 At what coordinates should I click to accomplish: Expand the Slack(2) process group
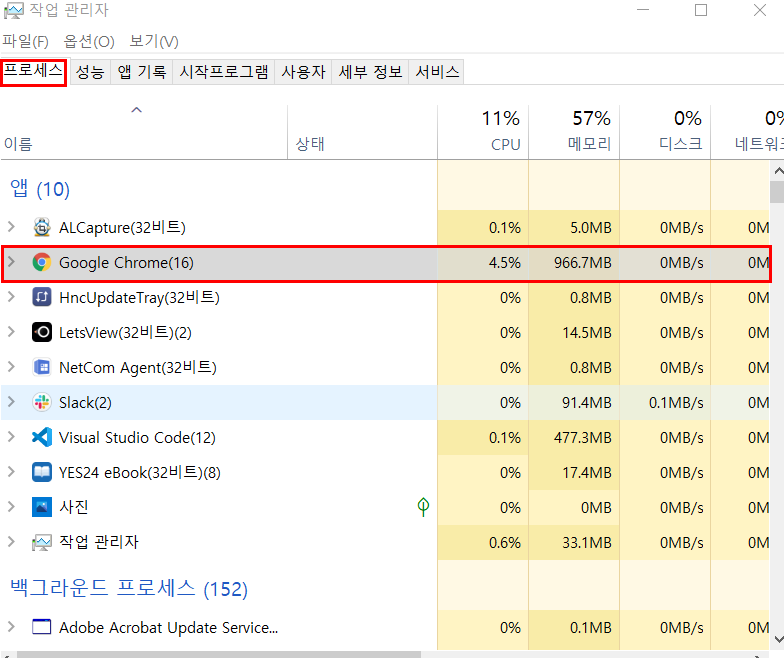point(11,402)
